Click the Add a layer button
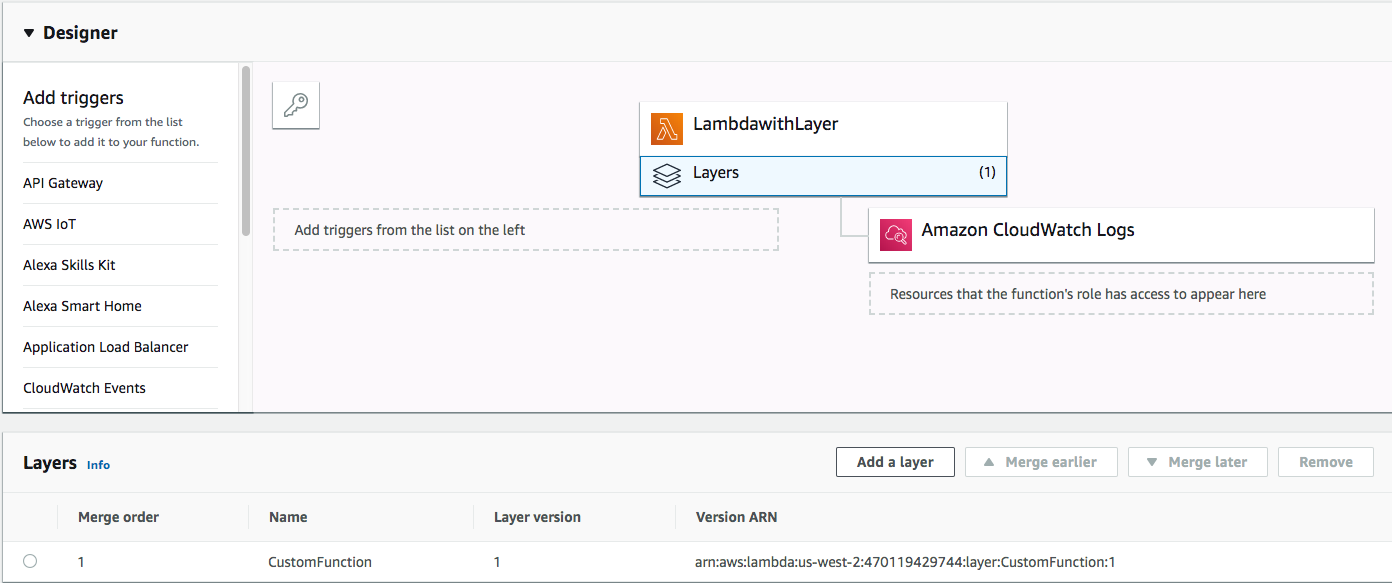 click(x=895, y=462)
